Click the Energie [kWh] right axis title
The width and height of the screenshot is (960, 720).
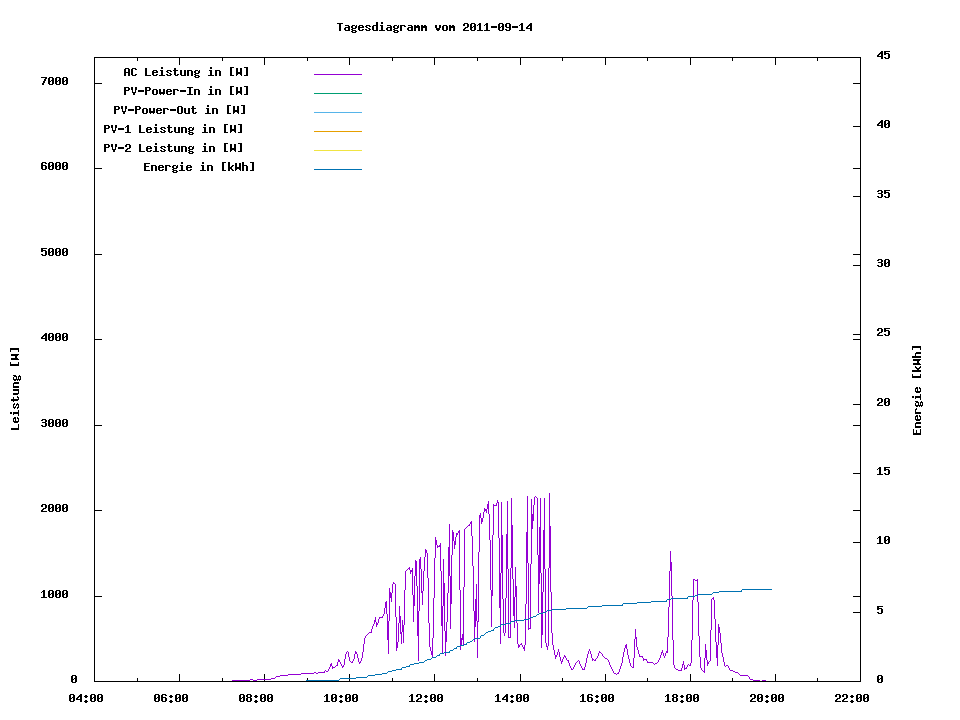tap(917, 390)
